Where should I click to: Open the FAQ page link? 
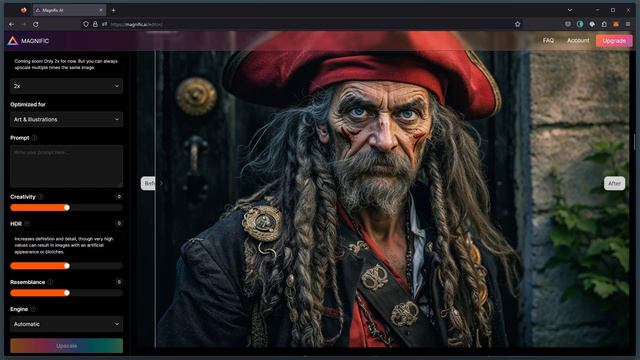[548, 40]
